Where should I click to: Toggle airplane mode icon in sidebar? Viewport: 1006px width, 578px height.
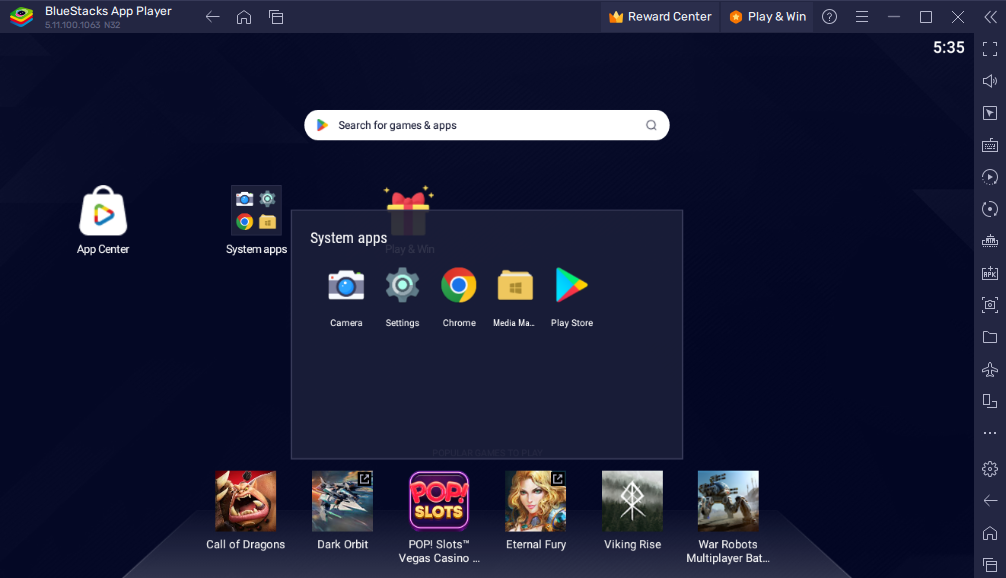pos(990,369)
